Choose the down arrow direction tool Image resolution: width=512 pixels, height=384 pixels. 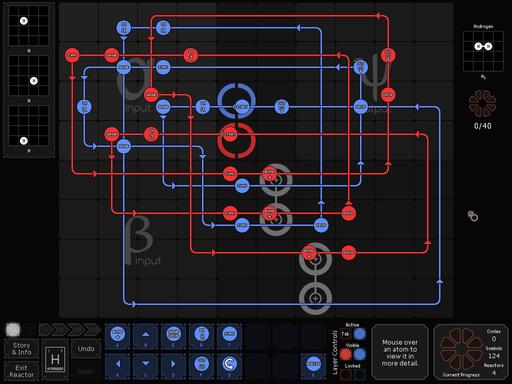tap(146, 364)
